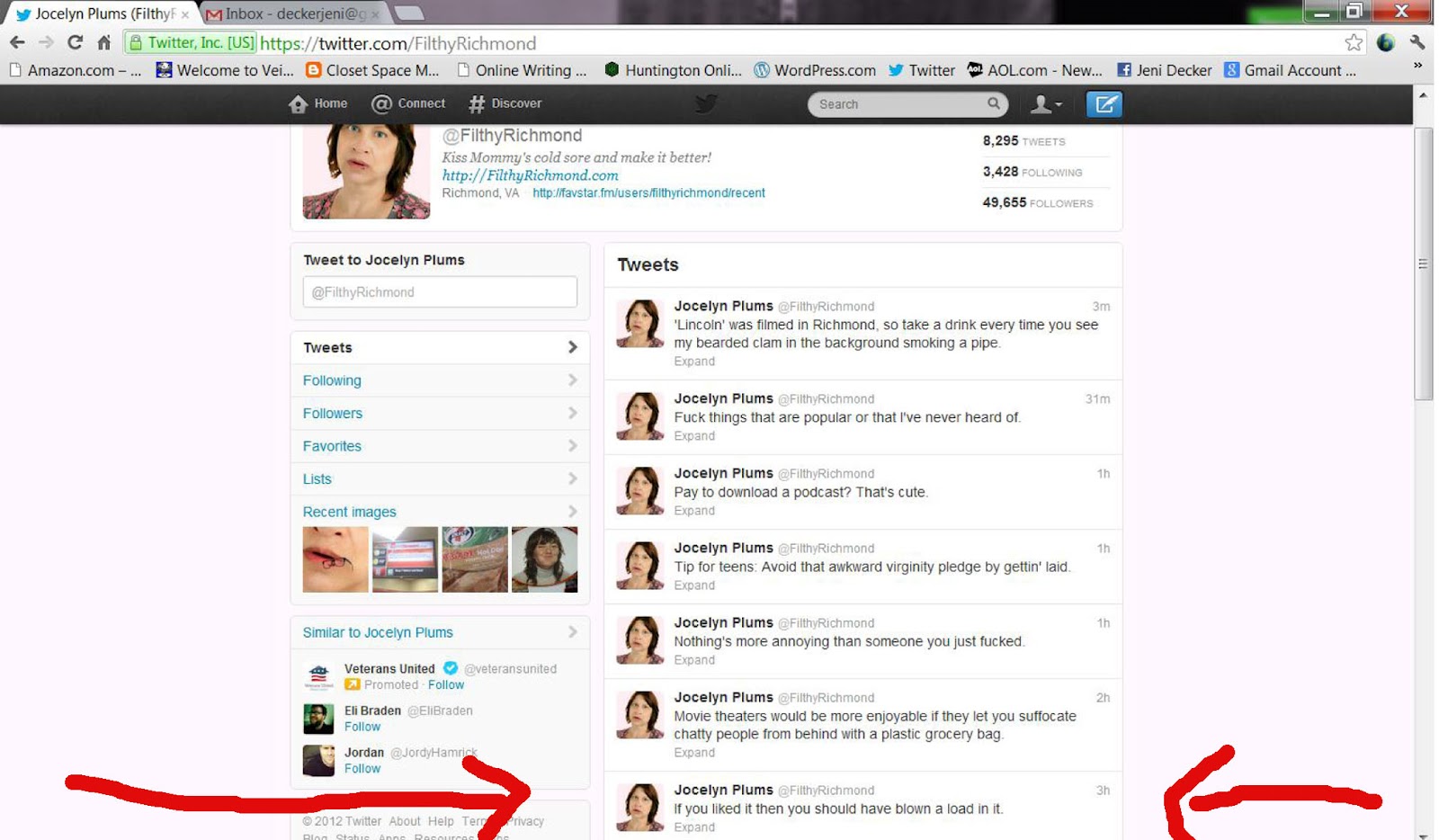Follow Eli Braden

(x=362, y=727)
